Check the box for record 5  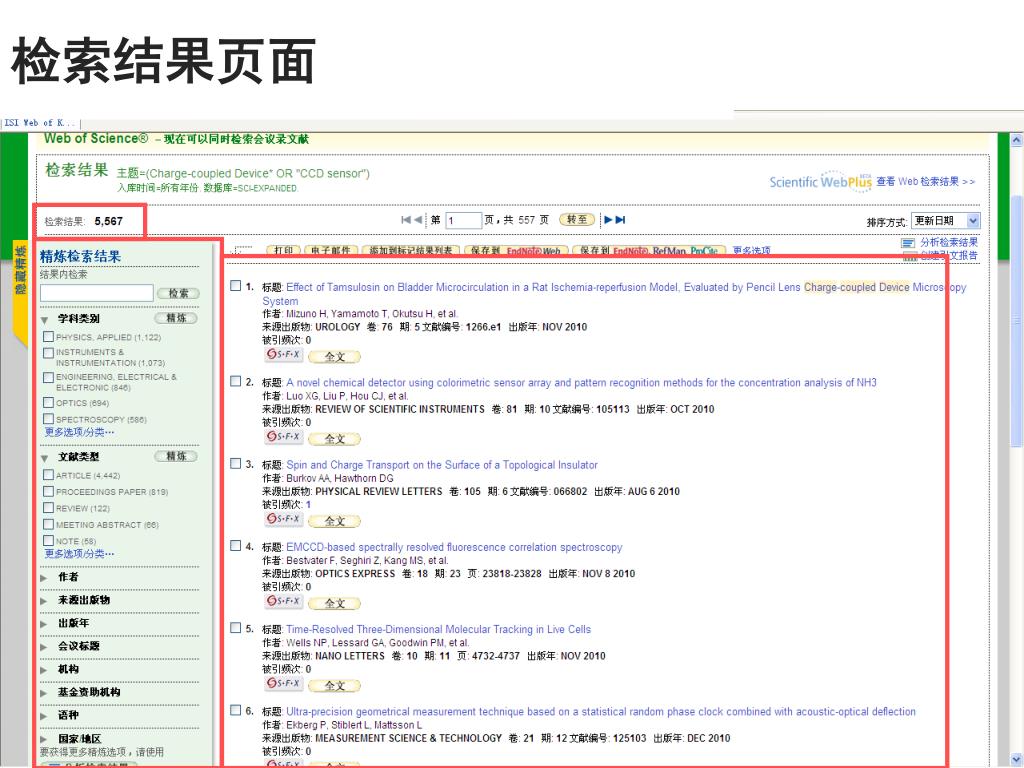pyautogui.click(x=236, y=628)
